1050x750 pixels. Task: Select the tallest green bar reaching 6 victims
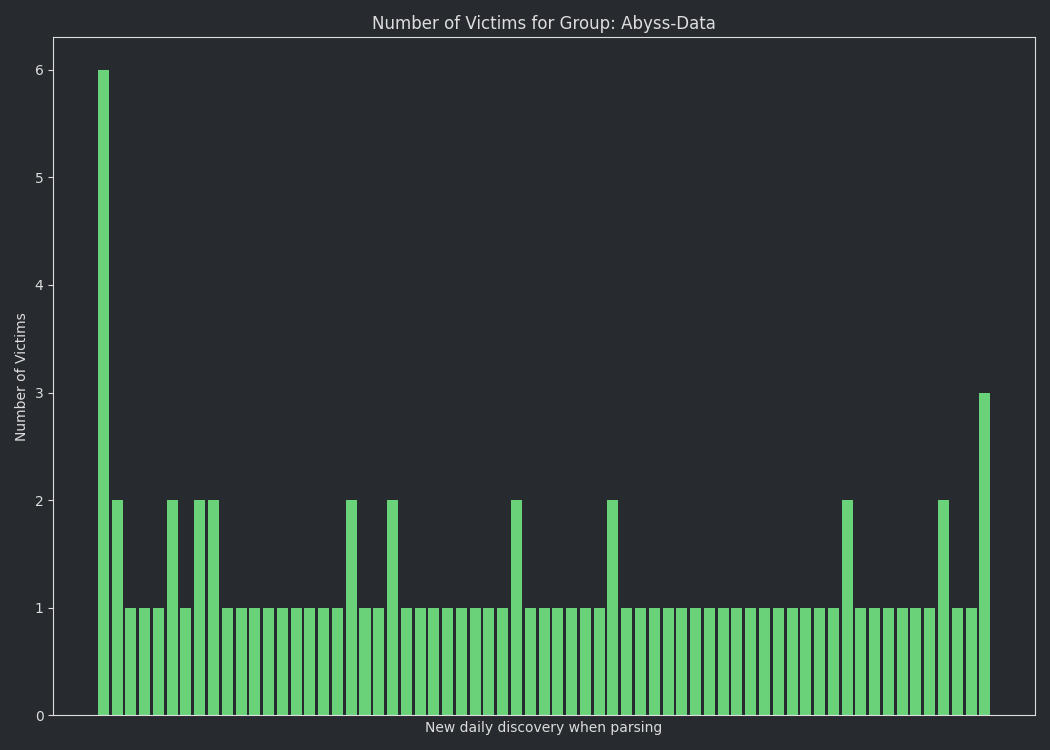[103, 392]
